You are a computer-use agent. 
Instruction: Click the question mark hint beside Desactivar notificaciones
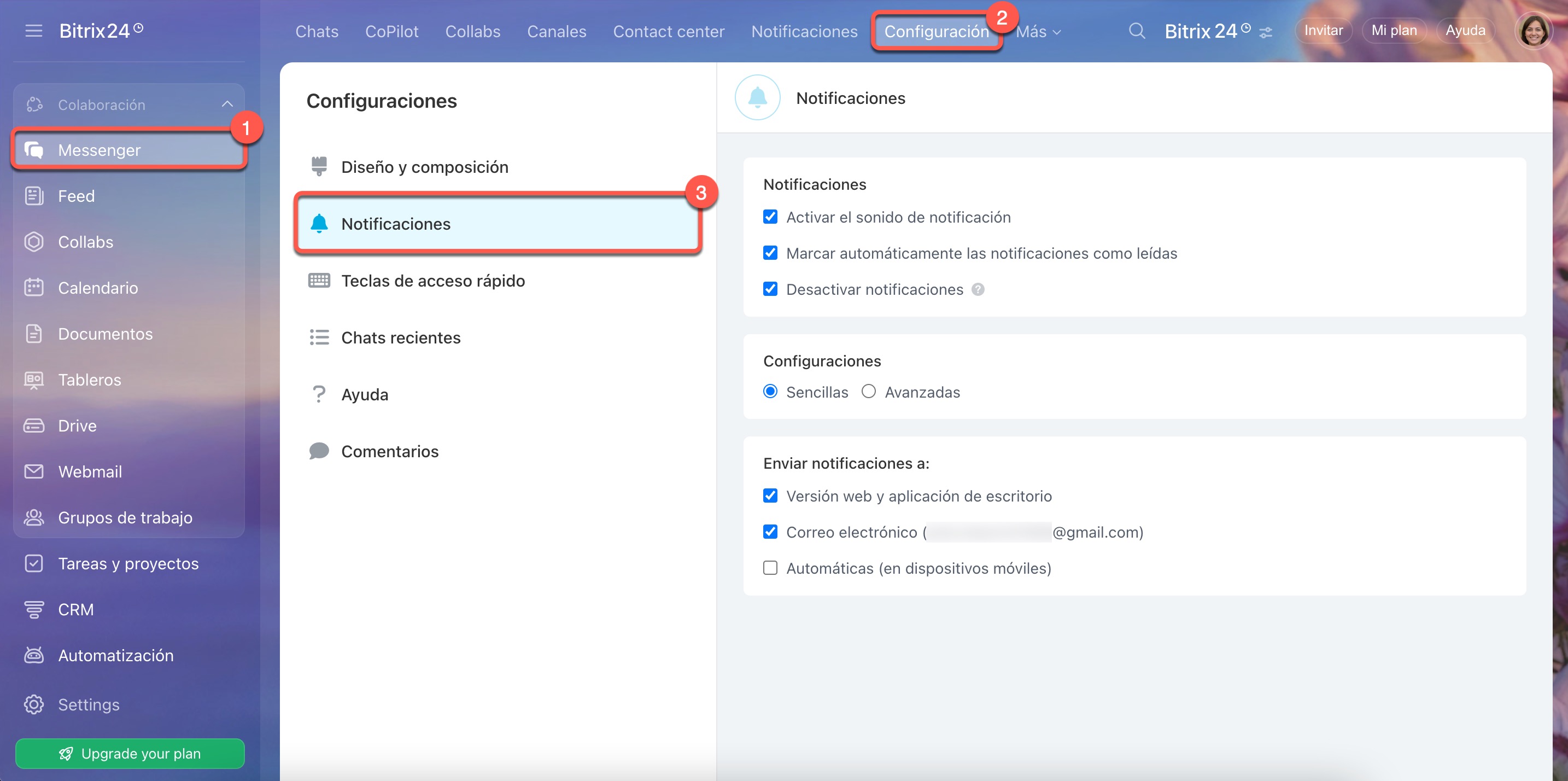coord(978,289)
